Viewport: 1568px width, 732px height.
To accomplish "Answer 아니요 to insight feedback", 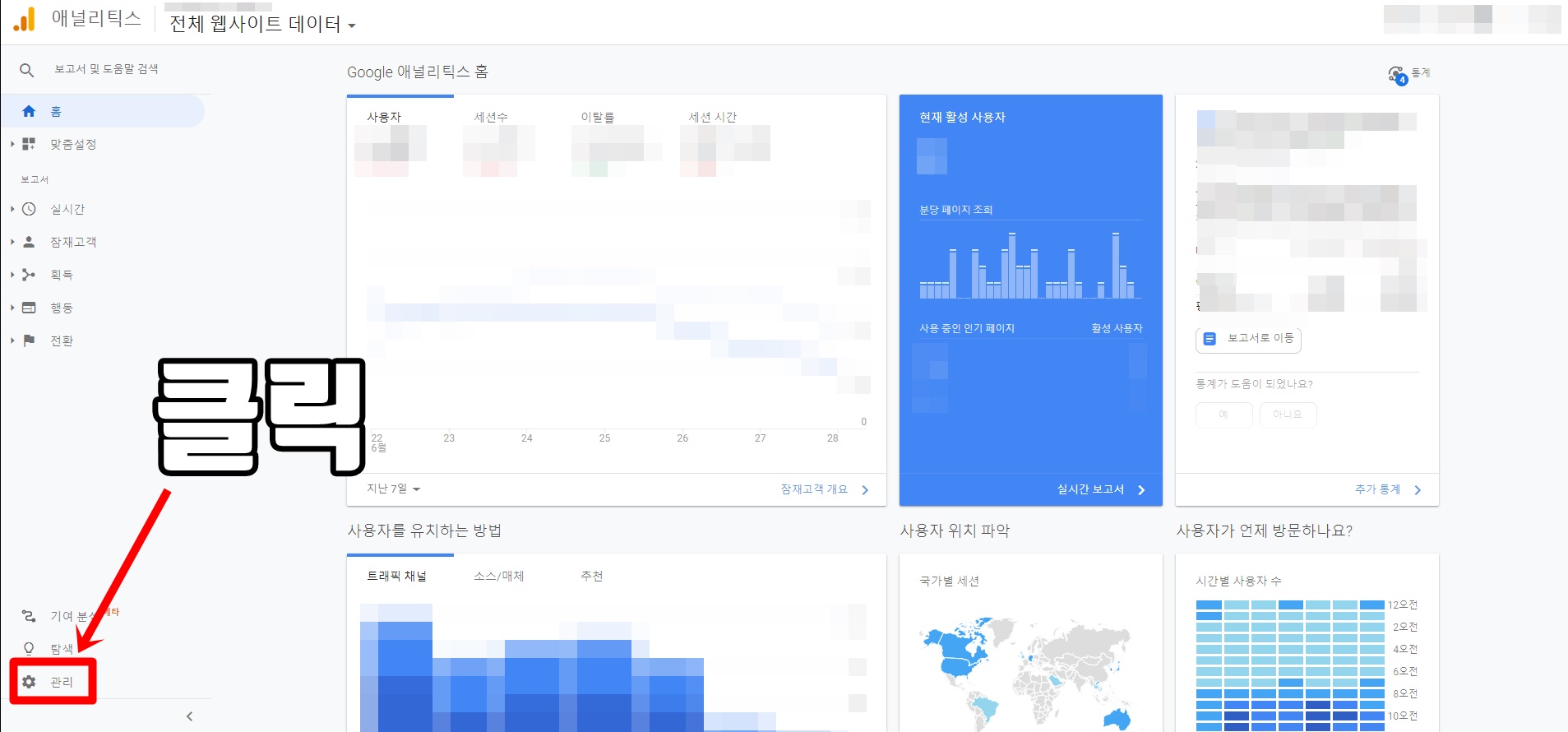I will coord(1287,415).
